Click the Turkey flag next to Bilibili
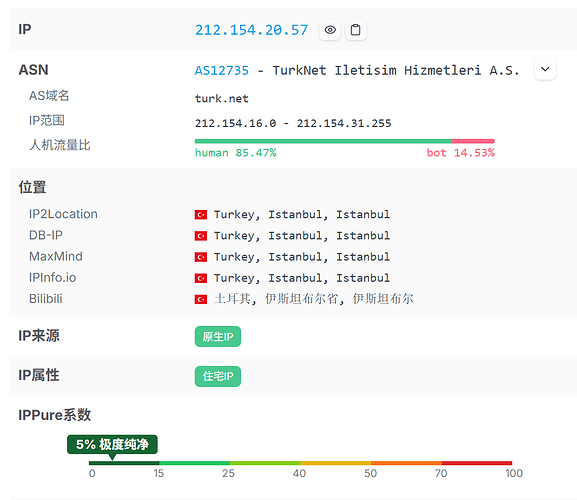Image resolution: width=577 pixels, height=500 pixels. (201, 299)
